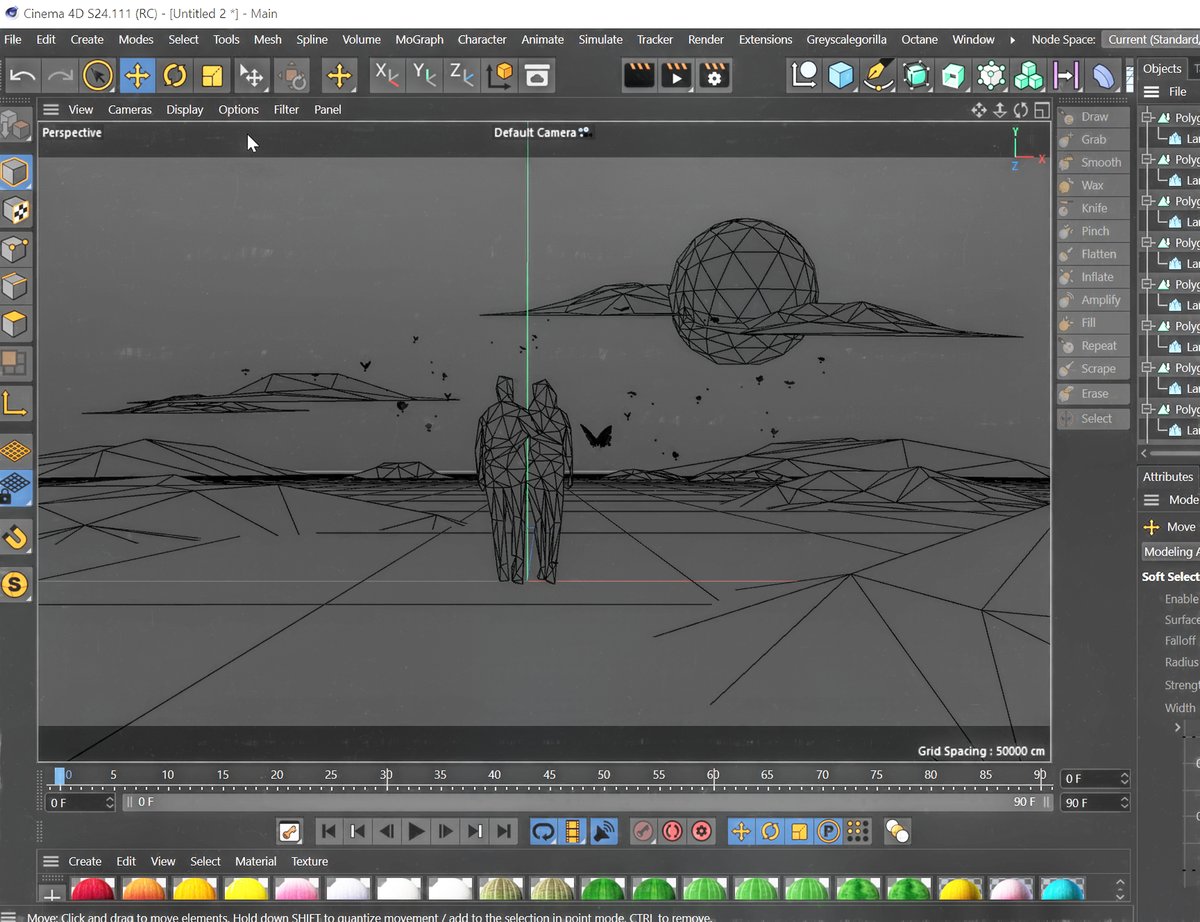Screen dimensions: 1200x922
Task: Click end frame 90 F stepper arrows
Action: click(1125, 802)
